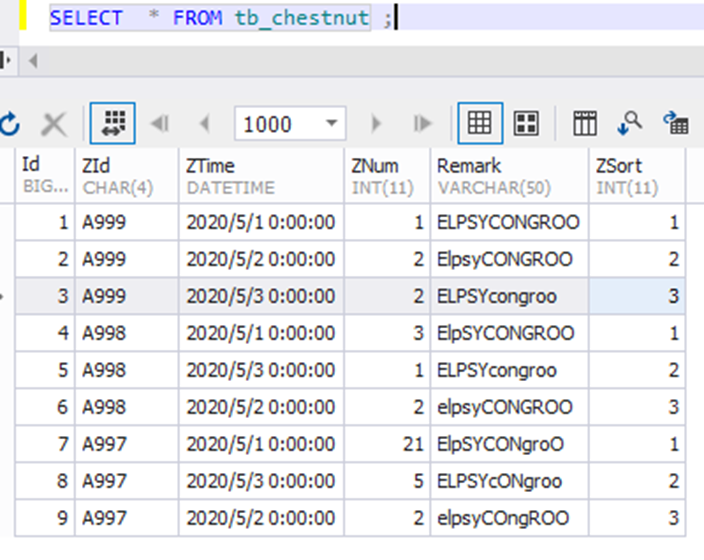Click Id value 8 in the grid

pyautogui.click(x=45, y=481)
